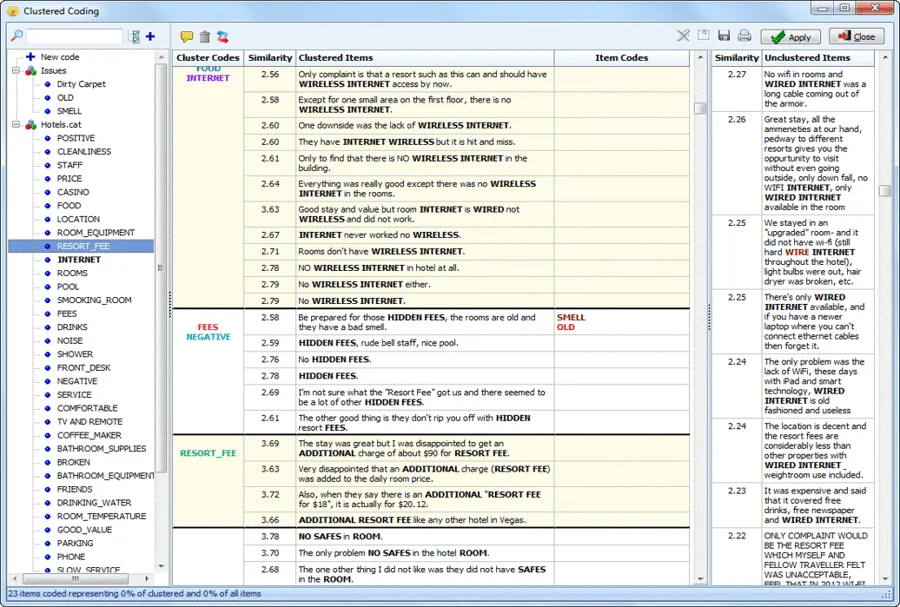Collapse the Hotels.cat category node
Viewport: 900px width, 607px height.
16,125
